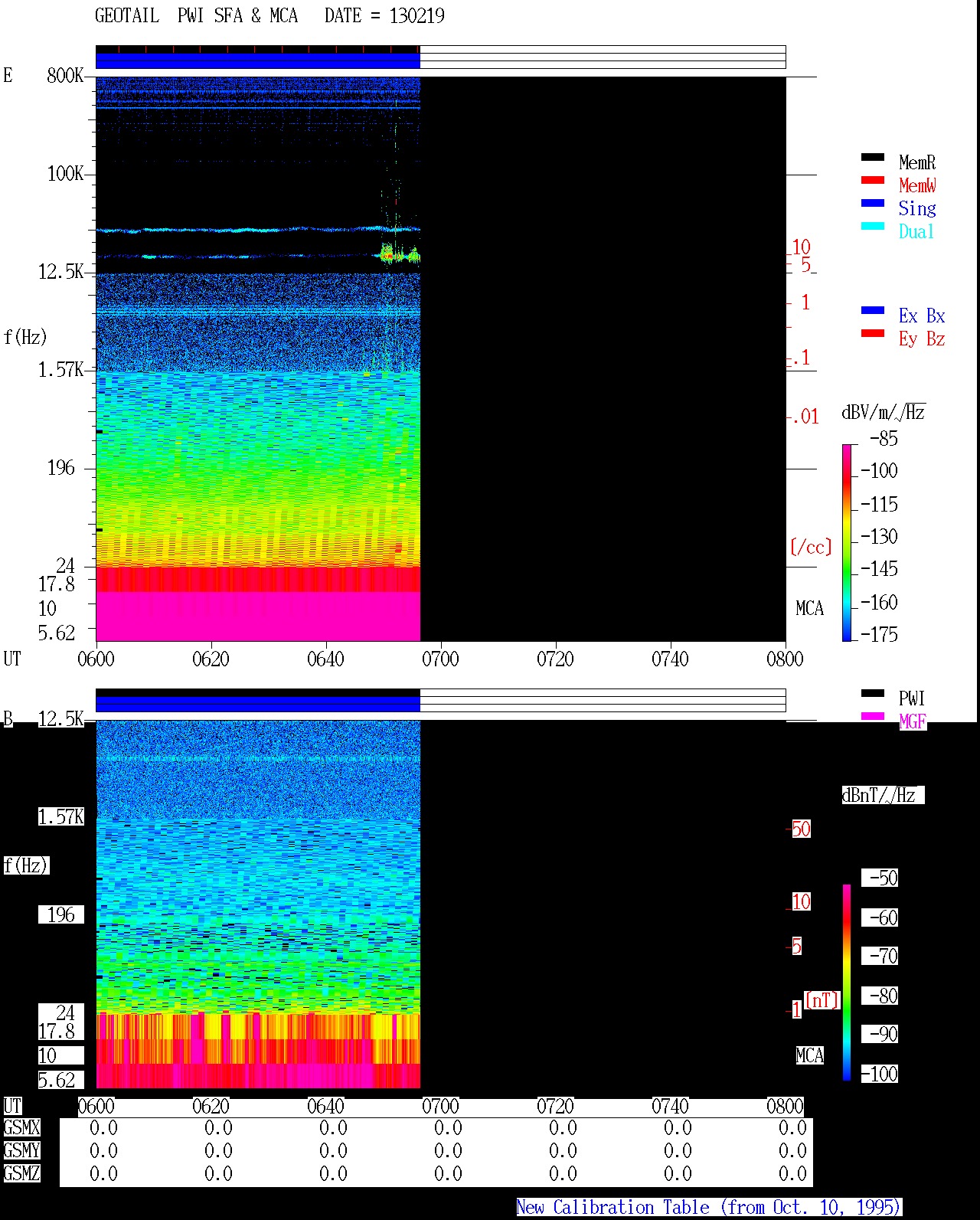The image size is (980, 1220).
Task: Click the Ey Bz legend label
Action: (922, 339)
